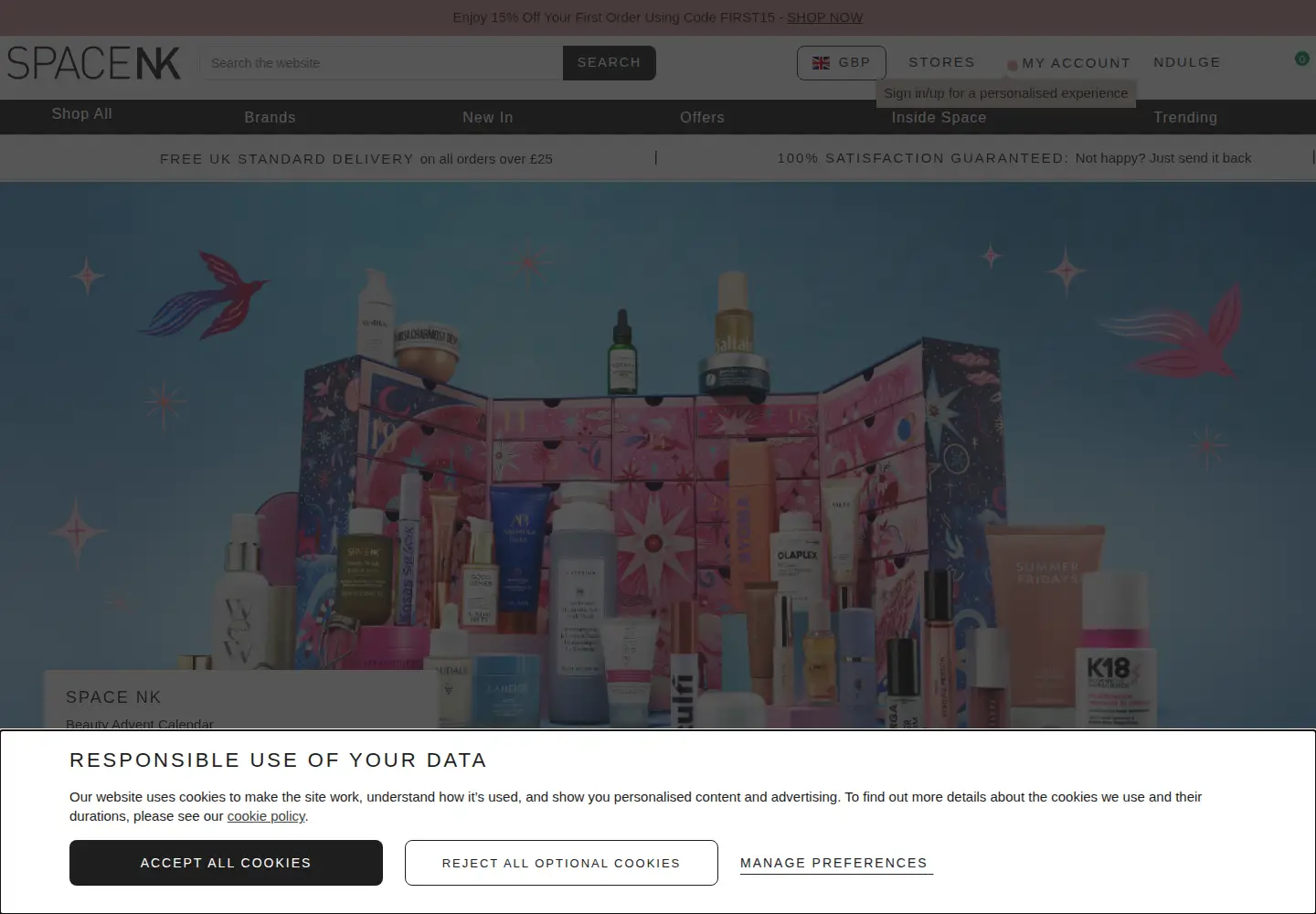Open GBP currency selector with UK flag
Screen dimensions: 1316x914
(841, 63)
